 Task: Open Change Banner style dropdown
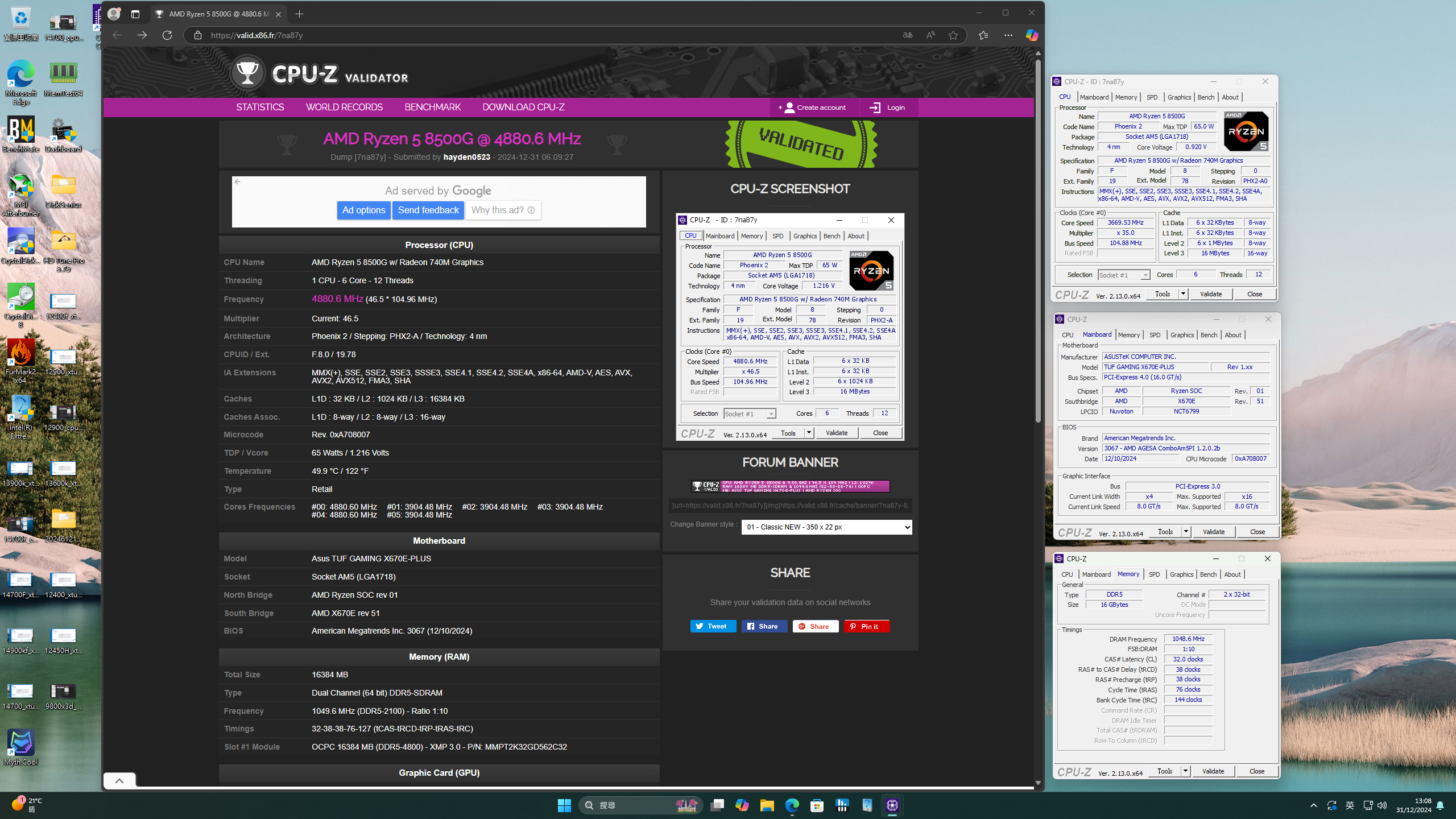coord(826,527)
